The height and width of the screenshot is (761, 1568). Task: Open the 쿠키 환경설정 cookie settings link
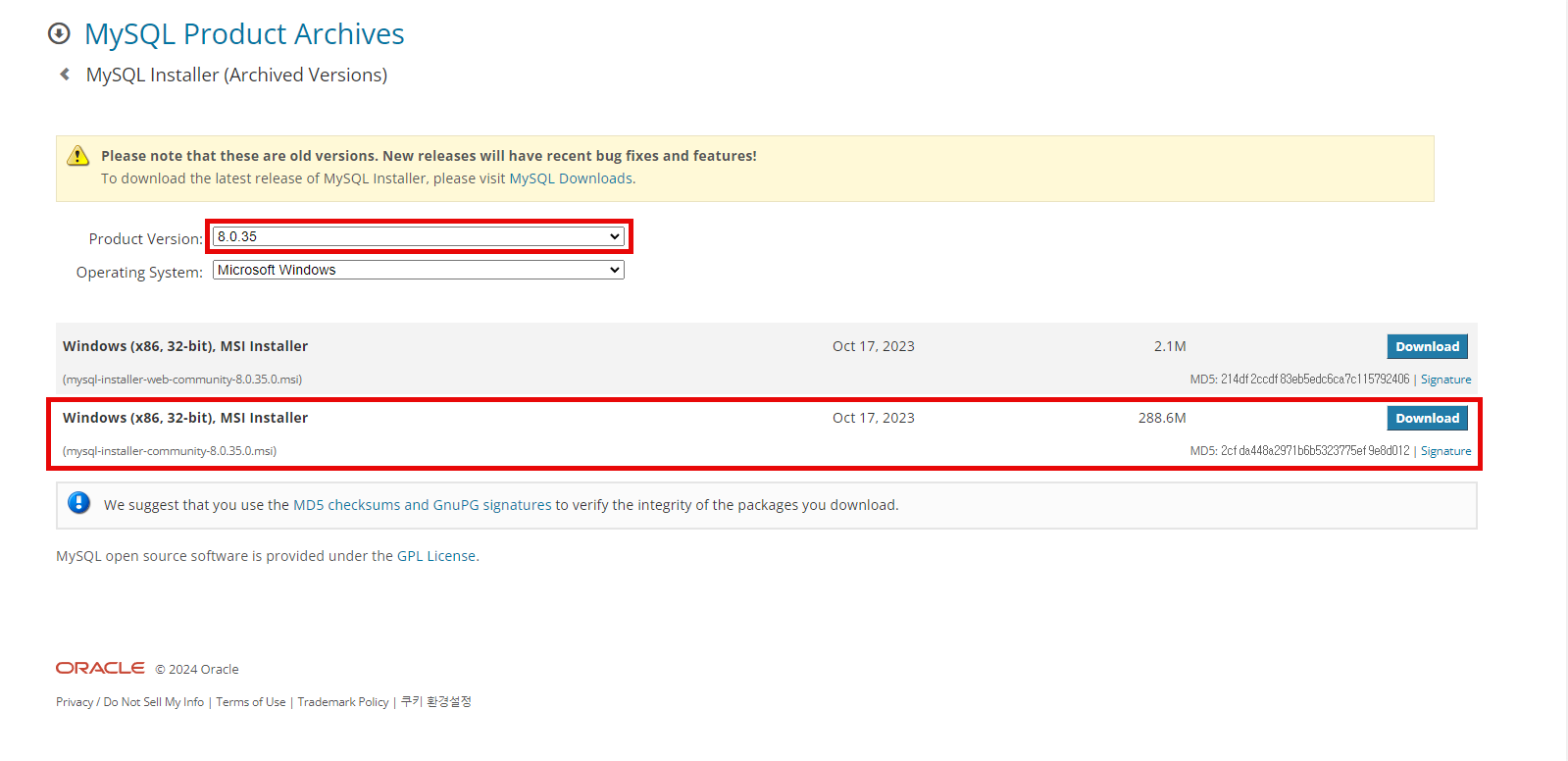pos(436,702)
